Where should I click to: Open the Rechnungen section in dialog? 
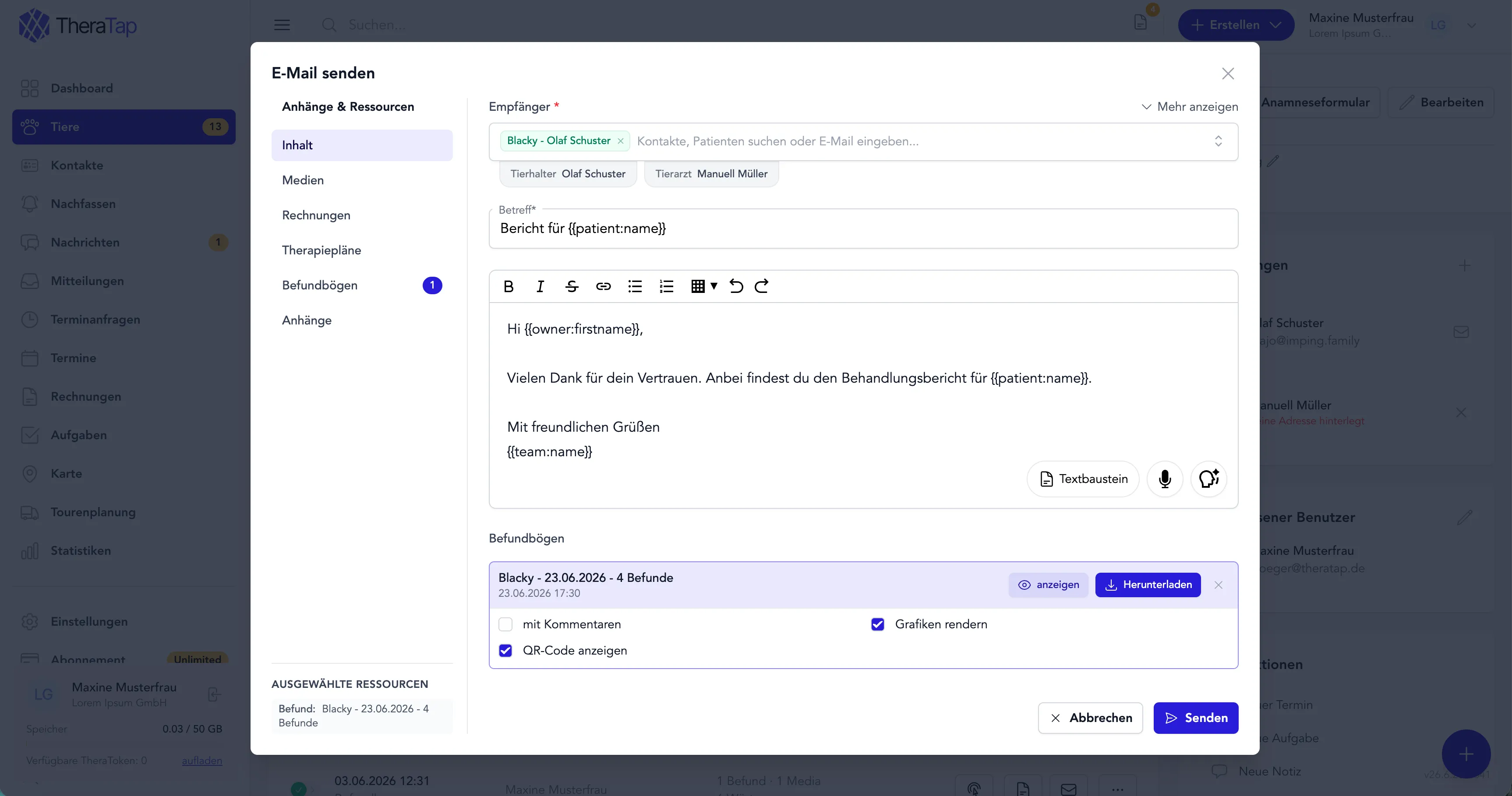pyautogui.click(x=362, y=215)
